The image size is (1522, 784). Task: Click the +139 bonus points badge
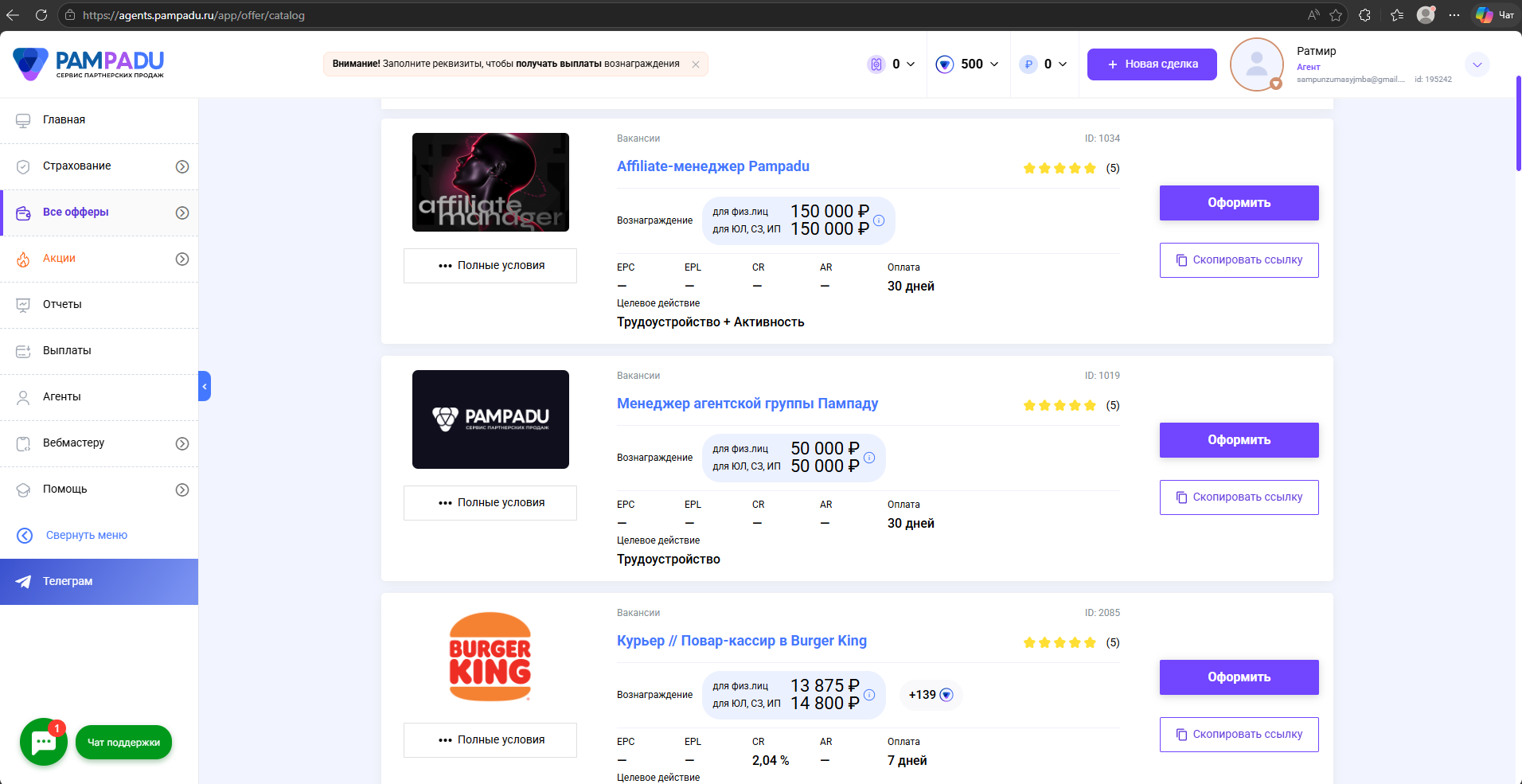click(930, 695)
